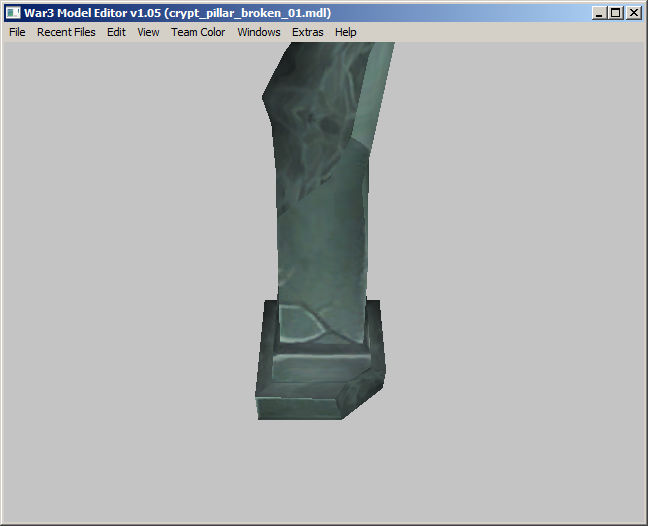Open the Help menu
The image size is (648, 526).
tap(345, 32)
